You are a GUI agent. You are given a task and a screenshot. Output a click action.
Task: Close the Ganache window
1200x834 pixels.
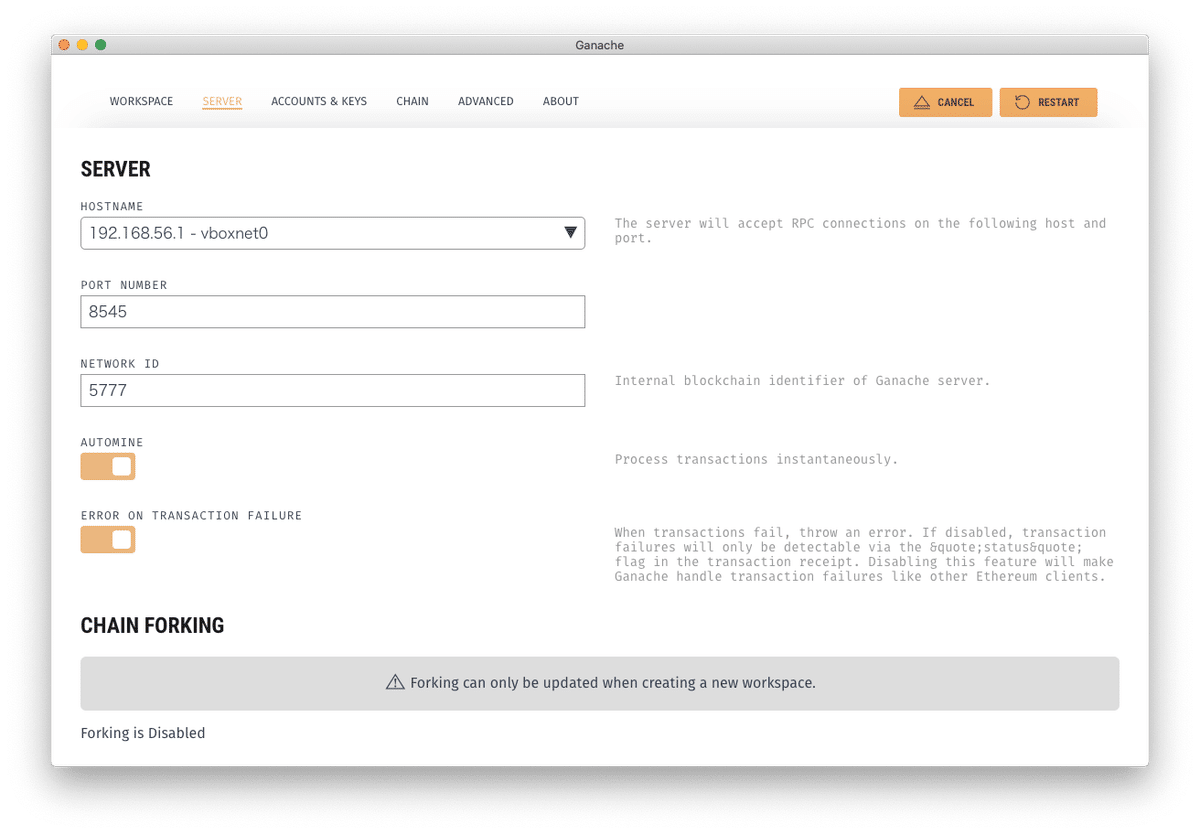[64, 45]
